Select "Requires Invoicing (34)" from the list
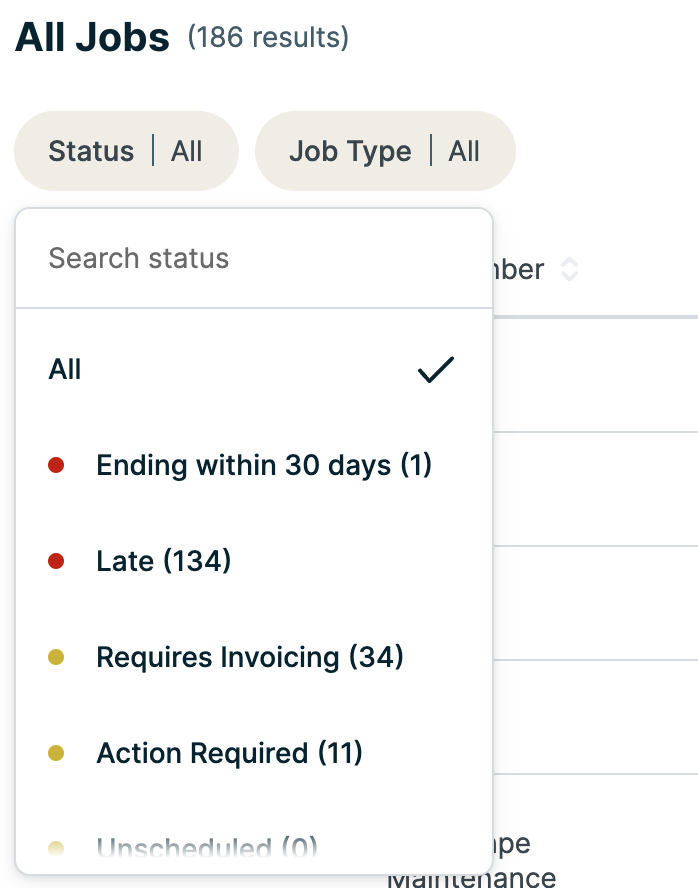 pos(250,657)
